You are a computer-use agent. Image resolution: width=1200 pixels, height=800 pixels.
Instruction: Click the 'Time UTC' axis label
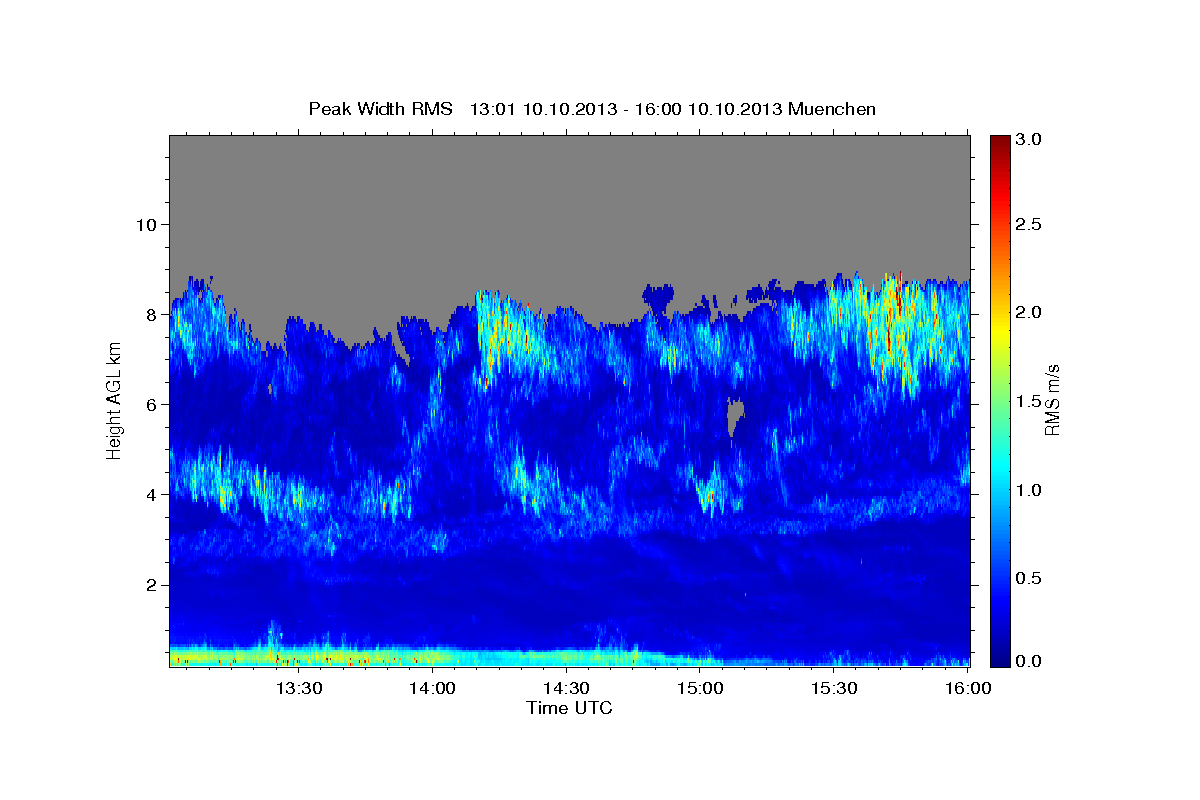click(569, 708)
